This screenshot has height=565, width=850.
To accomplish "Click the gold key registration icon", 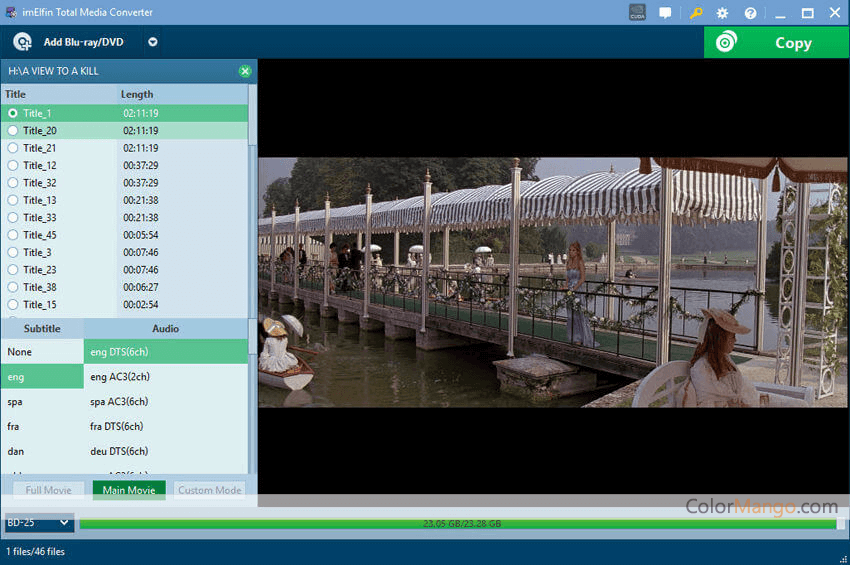I will click(x=696, y=13).
